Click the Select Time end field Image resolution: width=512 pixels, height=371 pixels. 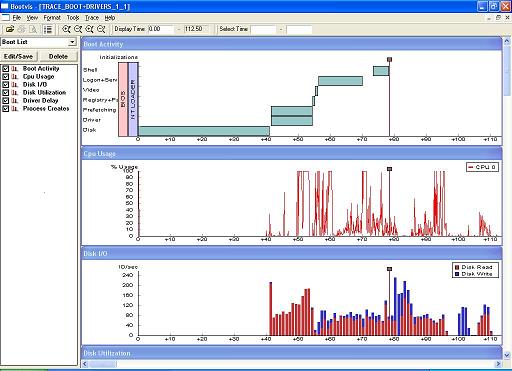coord(299,30)
